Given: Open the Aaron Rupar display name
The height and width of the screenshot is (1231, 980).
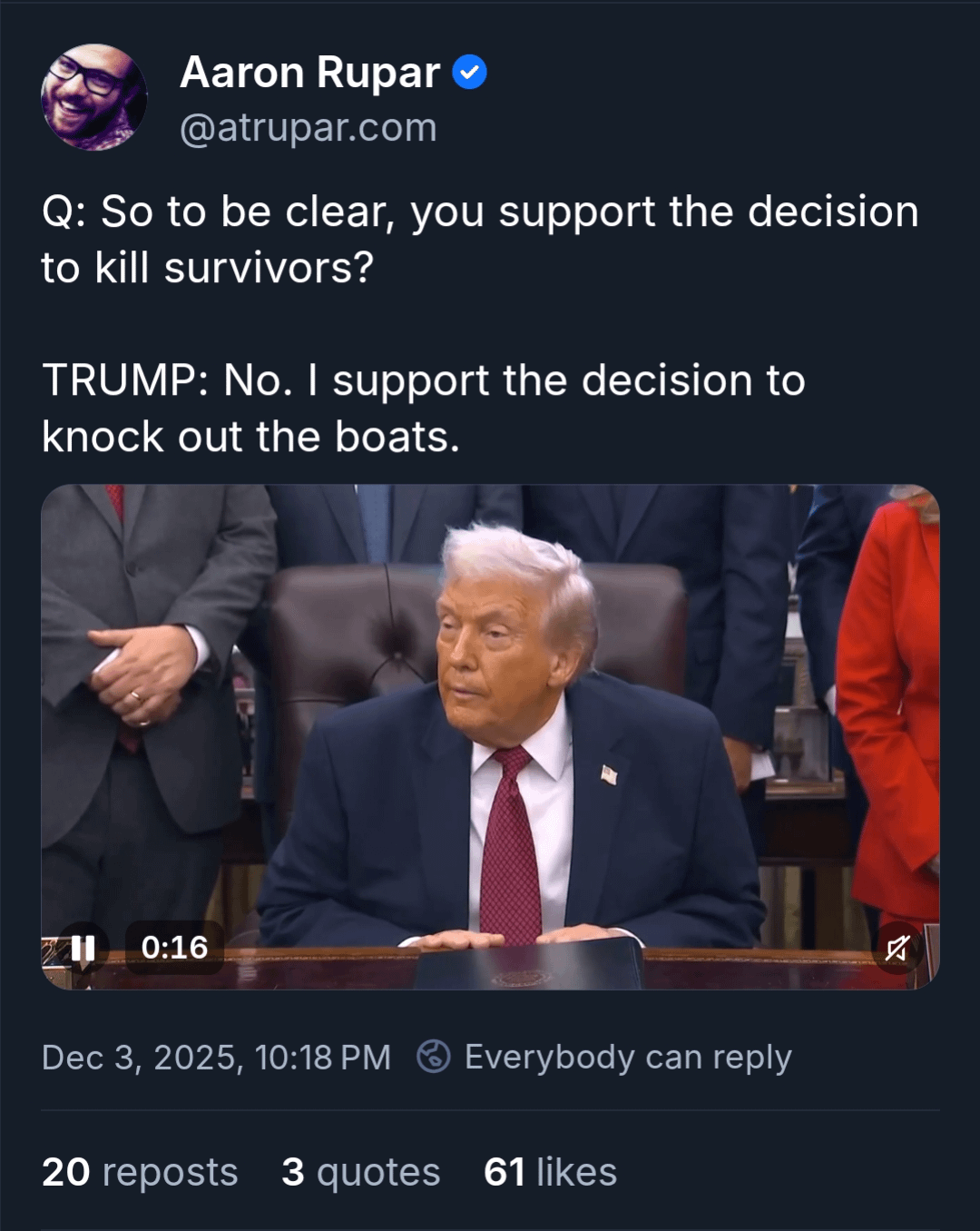Looking at the screenshot, I should coord(310,73).
